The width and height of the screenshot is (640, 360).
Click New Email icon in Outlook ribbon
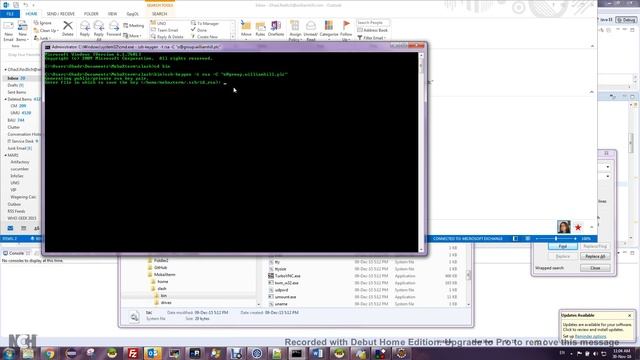coord(8,30)
